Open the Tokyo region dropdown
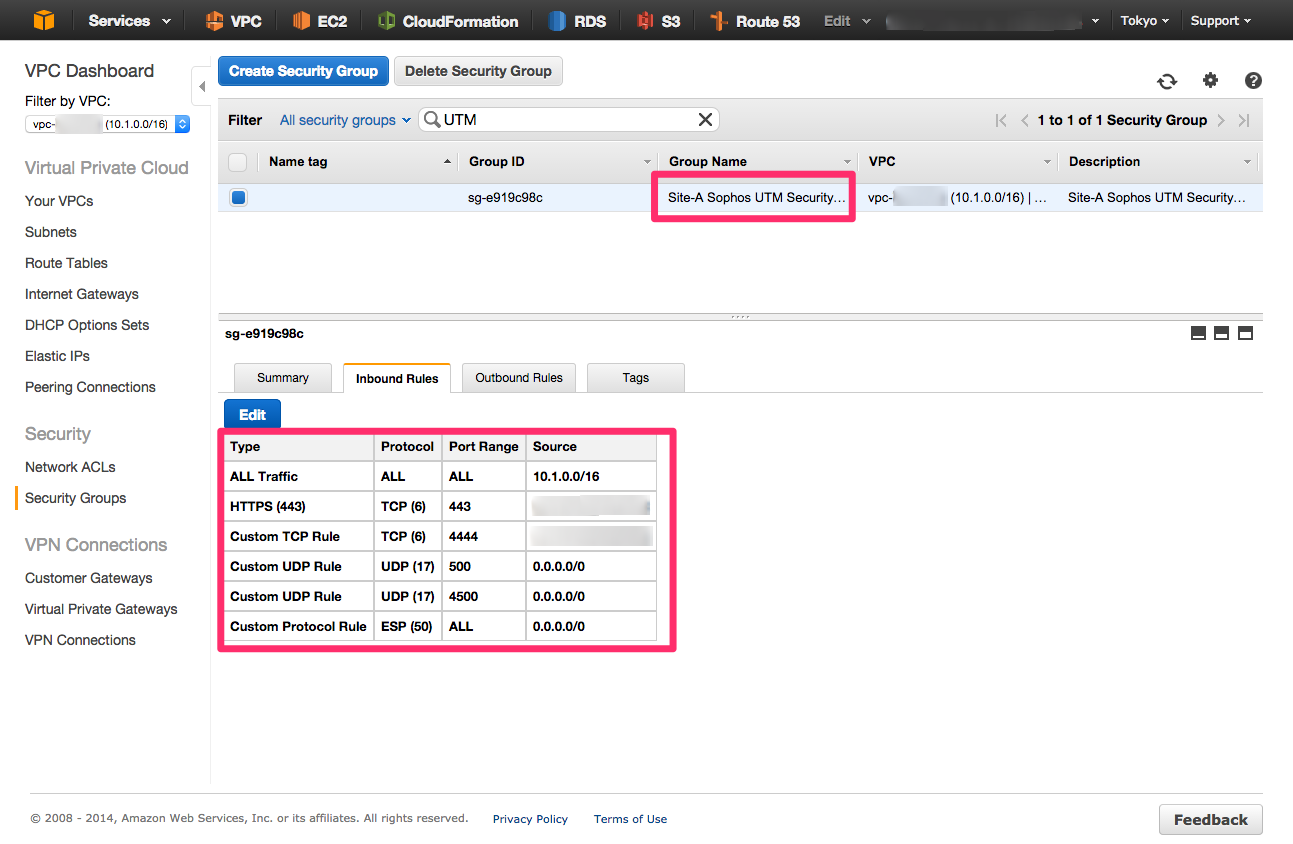 coord(1145,21)
